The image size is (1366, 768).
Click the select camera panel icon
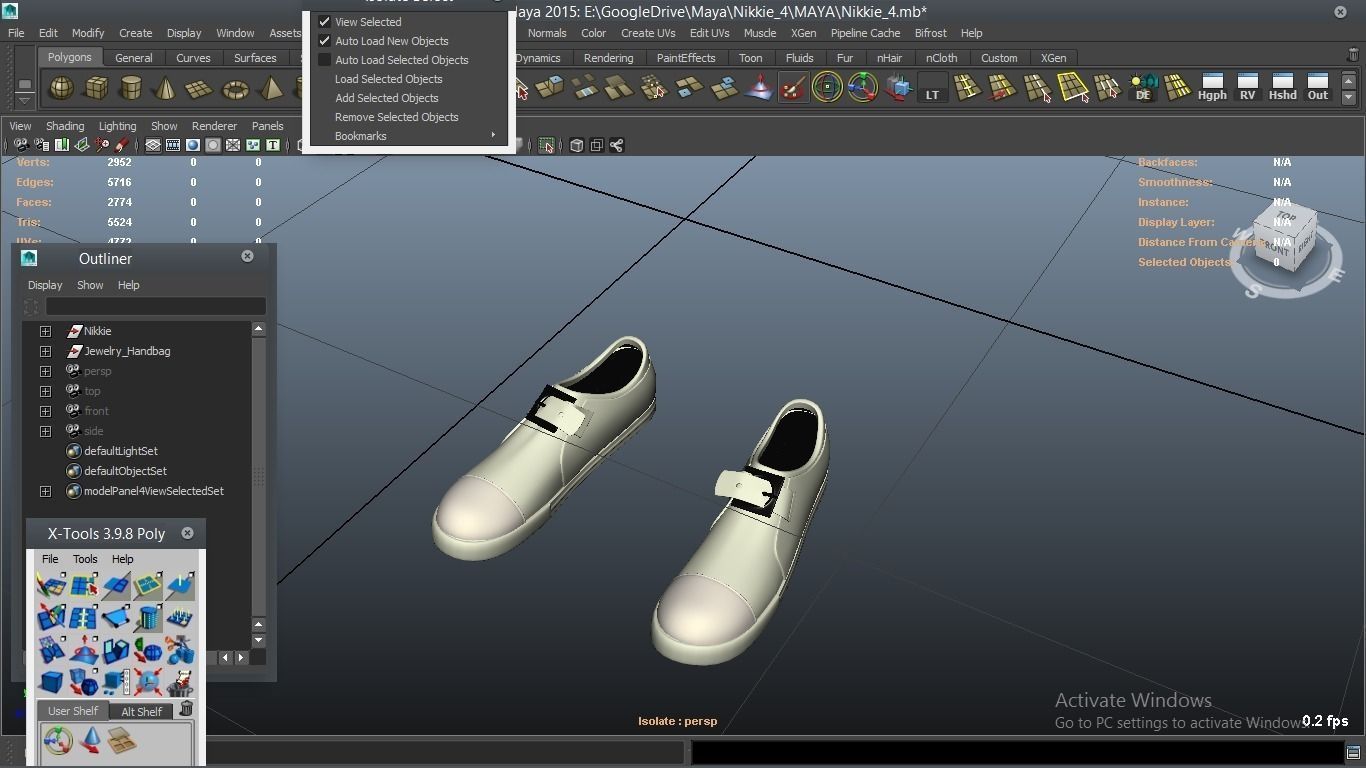22,146
